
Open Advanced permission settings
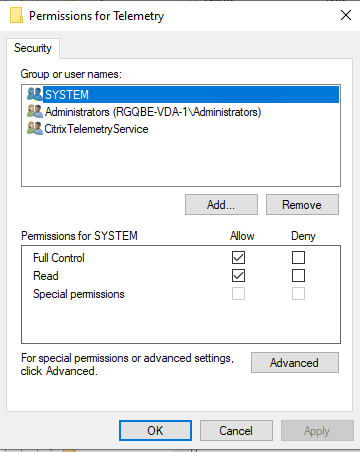tap(295, 363)
